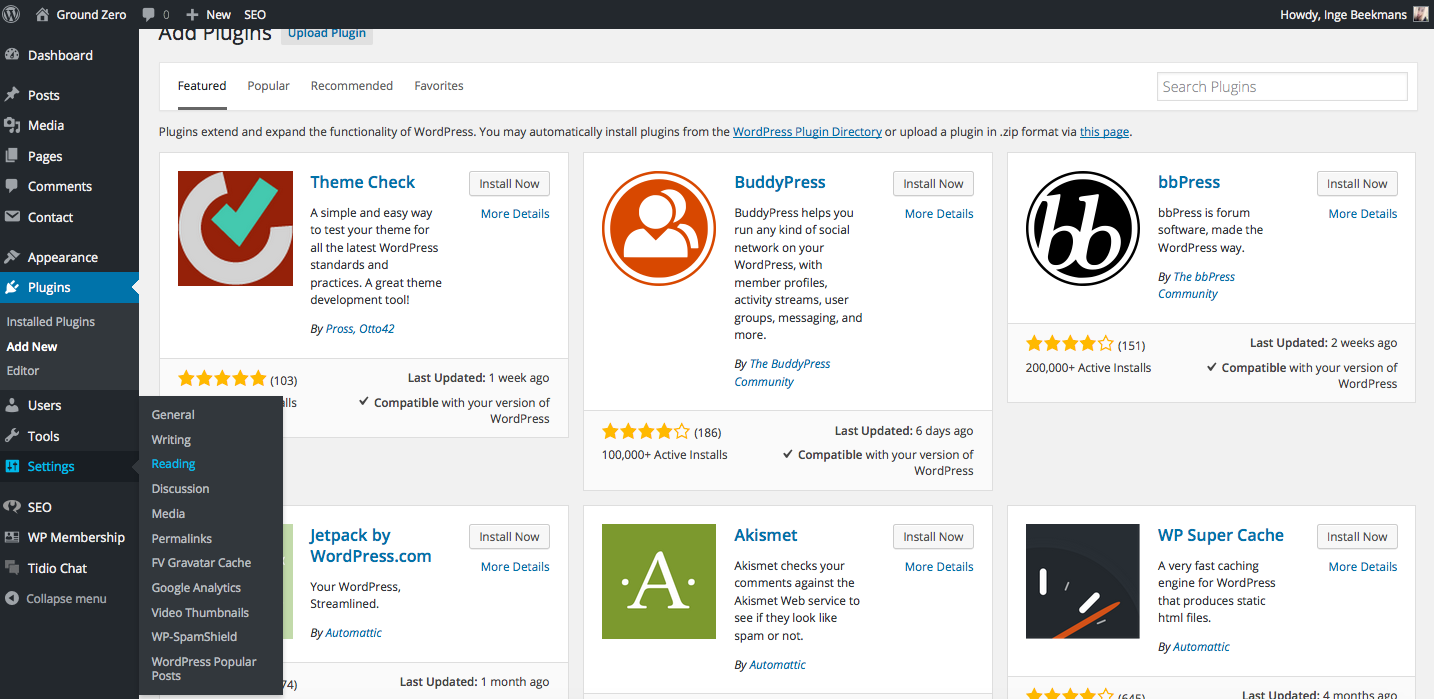Open More Details for Akismet
The image size is (1434, 699).
point(939,567)
